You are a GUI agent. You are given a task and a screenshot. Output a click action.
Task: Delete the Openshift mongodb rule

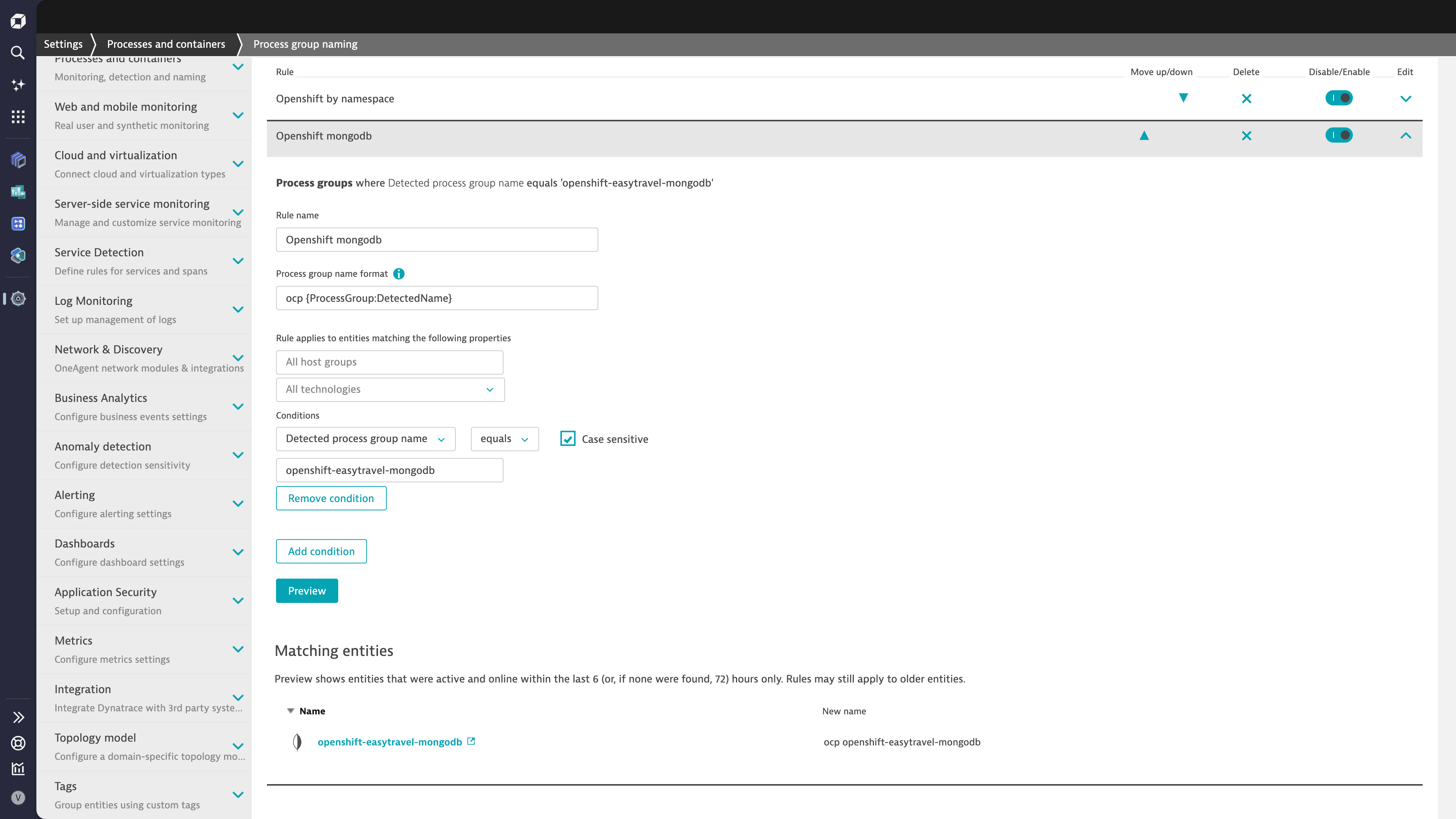[1246, 136]
